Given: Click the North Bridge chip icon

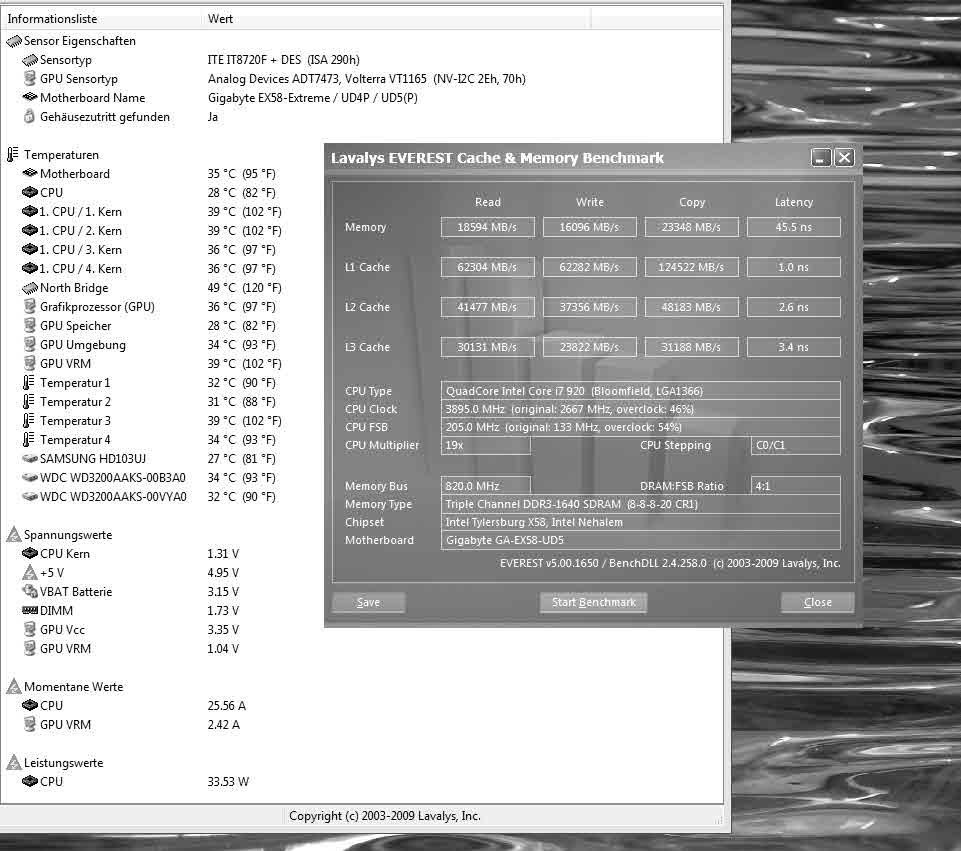Looking at the screenshot, I should [29, 288].
